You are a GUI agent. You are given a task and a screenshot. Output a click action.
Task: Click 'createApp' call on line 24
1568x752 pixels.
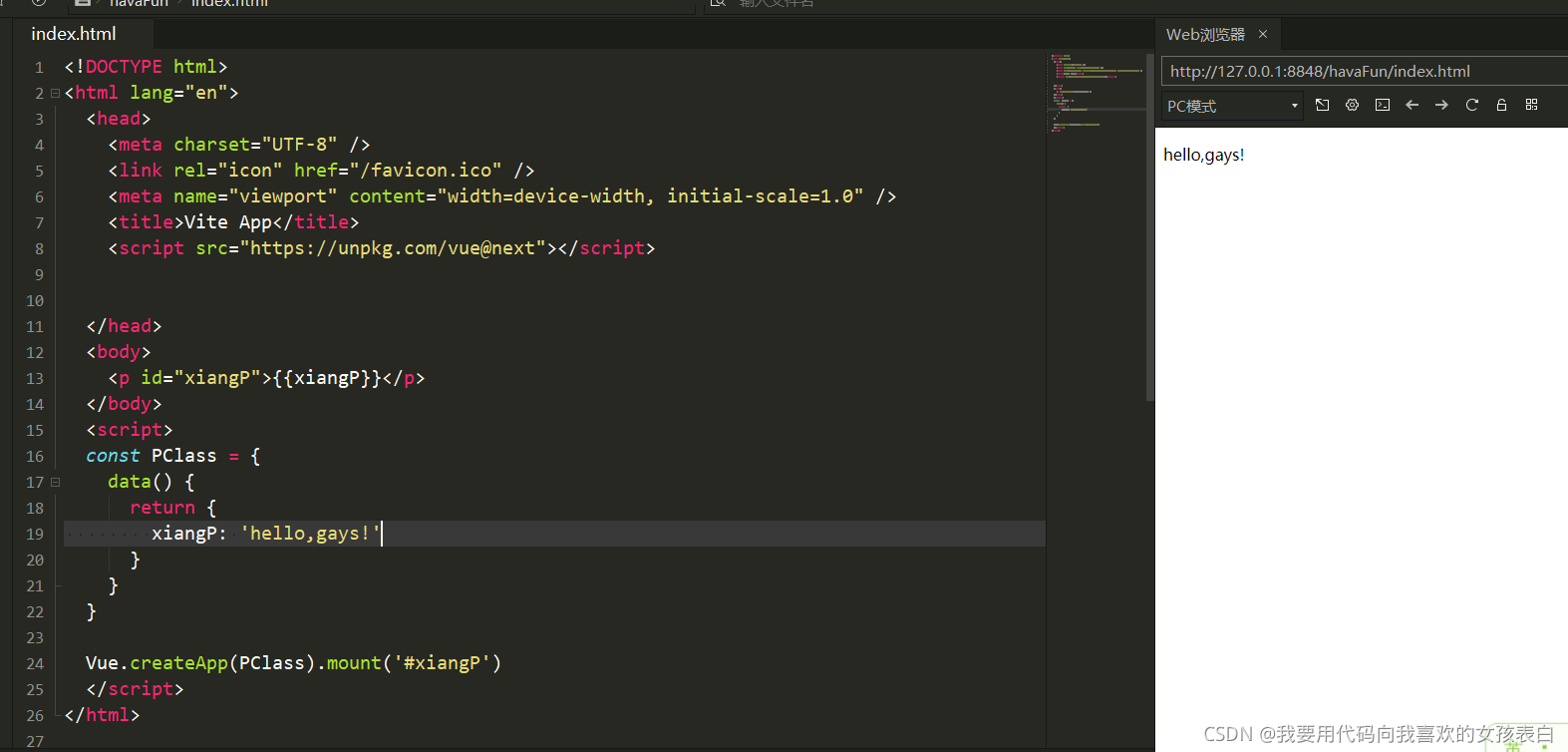(178, 663)
